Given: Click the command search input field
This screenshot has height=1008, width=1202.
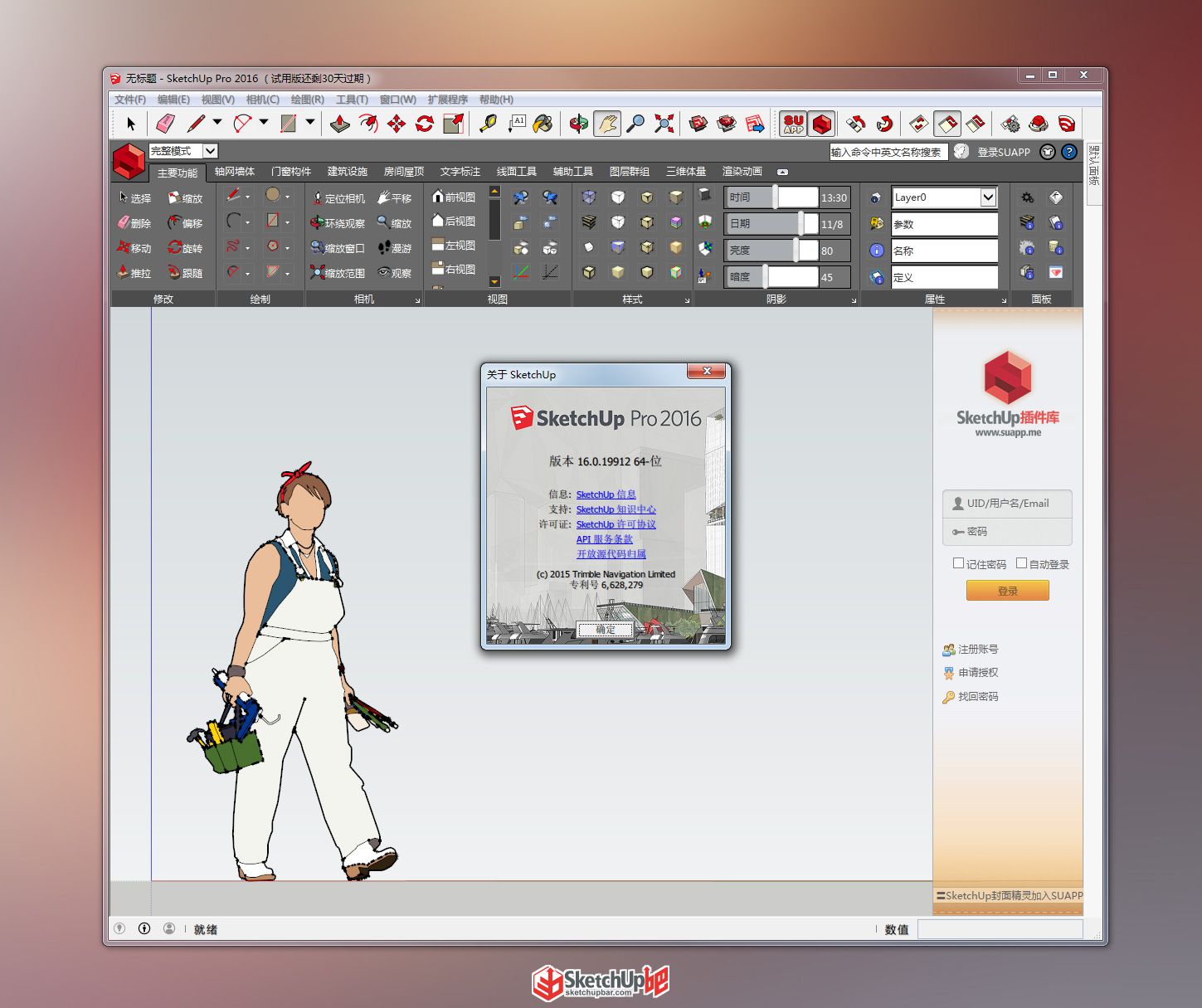Looking at the screenshot, I should coord(888,152).
